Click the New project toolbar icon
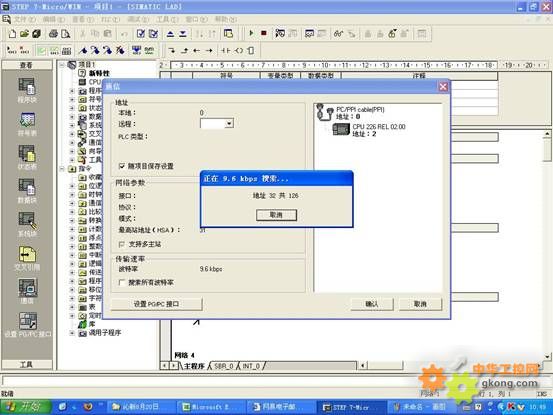553x415 pixels. point(12,33)
